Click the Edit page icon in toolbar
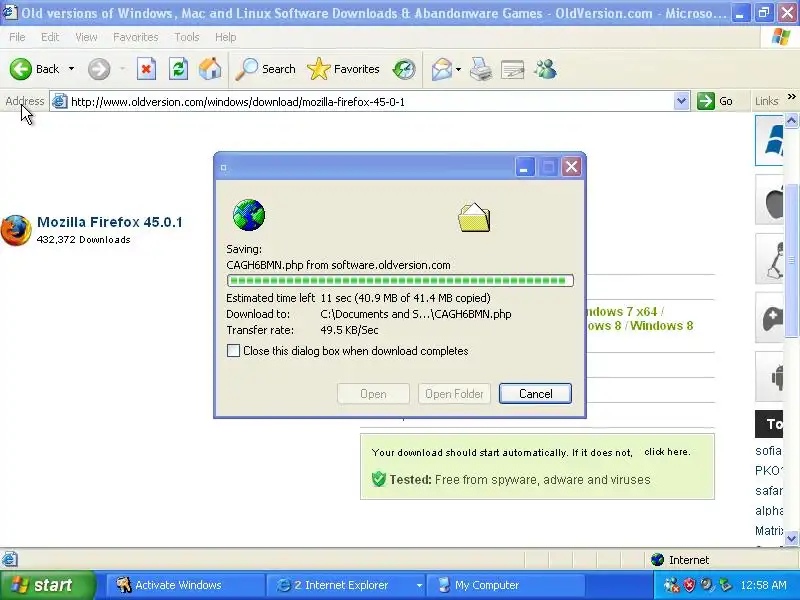800x600 pixels. pos(513,69)
